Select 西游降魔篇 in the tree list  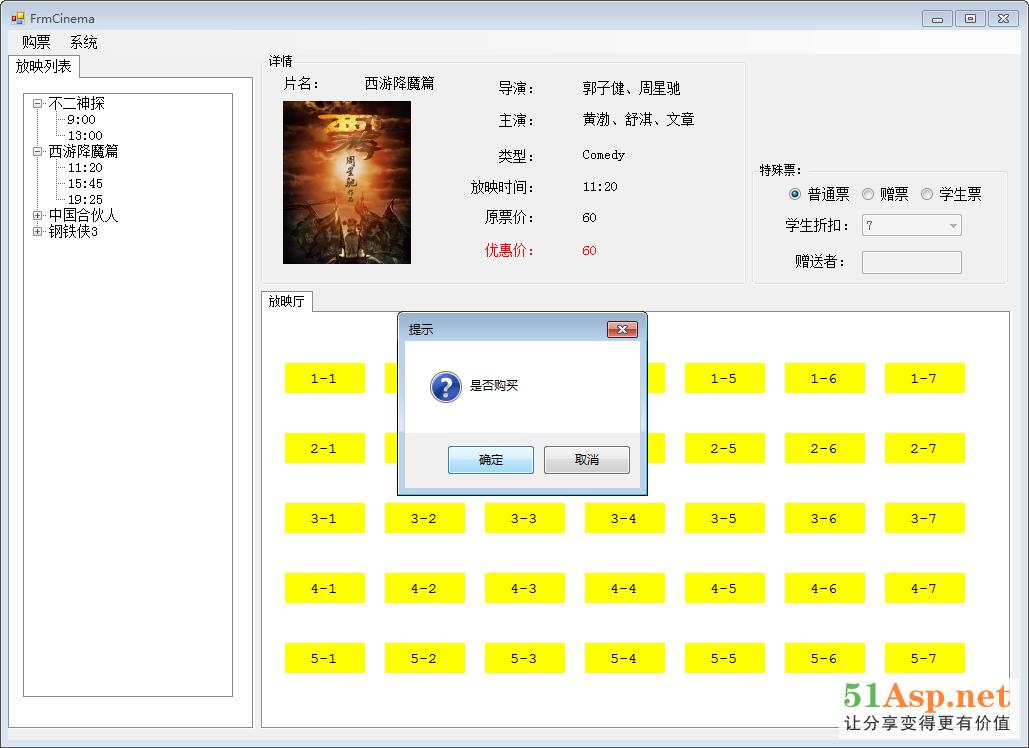pos(83,151)
